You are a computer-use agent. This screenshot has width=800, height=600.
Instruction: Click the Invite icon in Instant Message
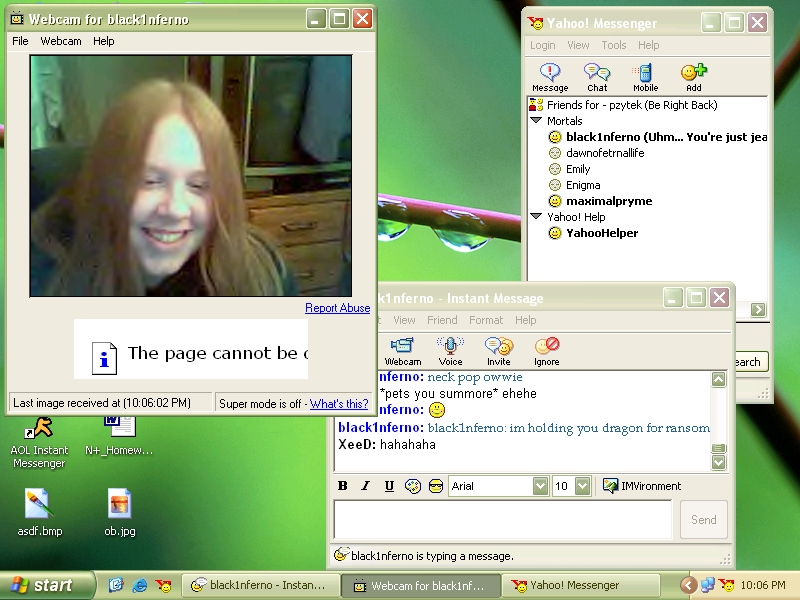(498, 352)
